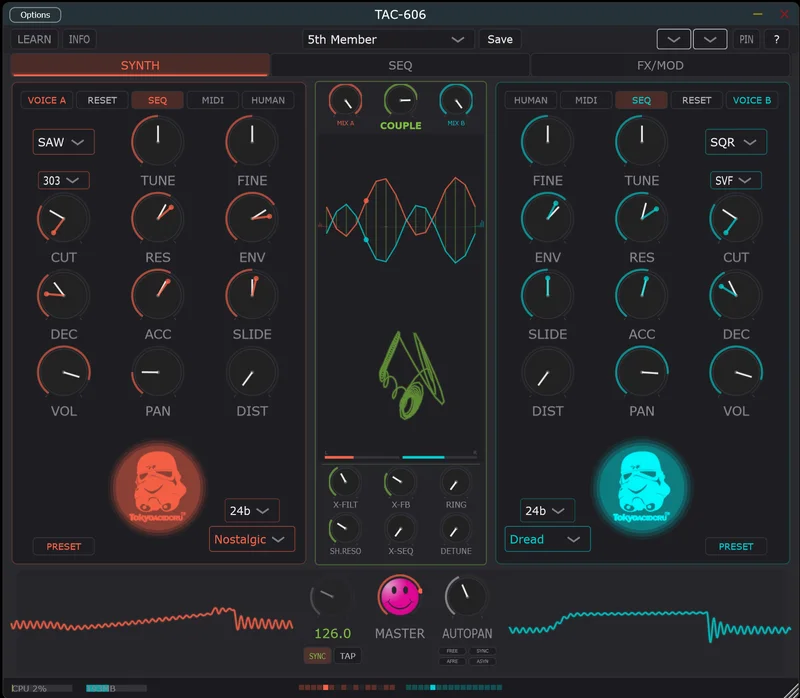Open help via the question mark icon
Viewport: 800px width, 698px height.
click(x=777, y=39)
